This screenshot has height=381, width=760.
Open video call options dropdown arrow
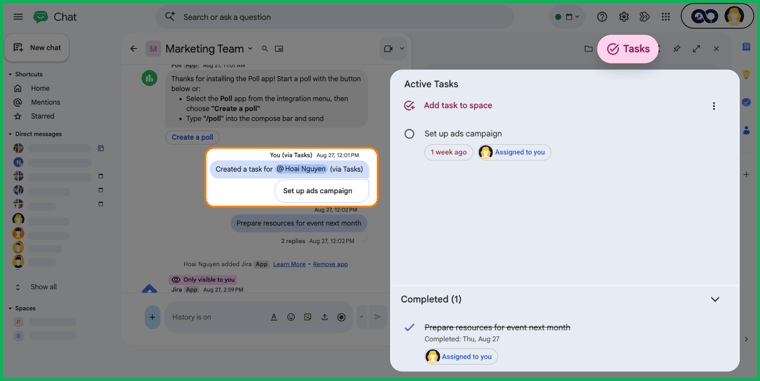tap(402, 48)
